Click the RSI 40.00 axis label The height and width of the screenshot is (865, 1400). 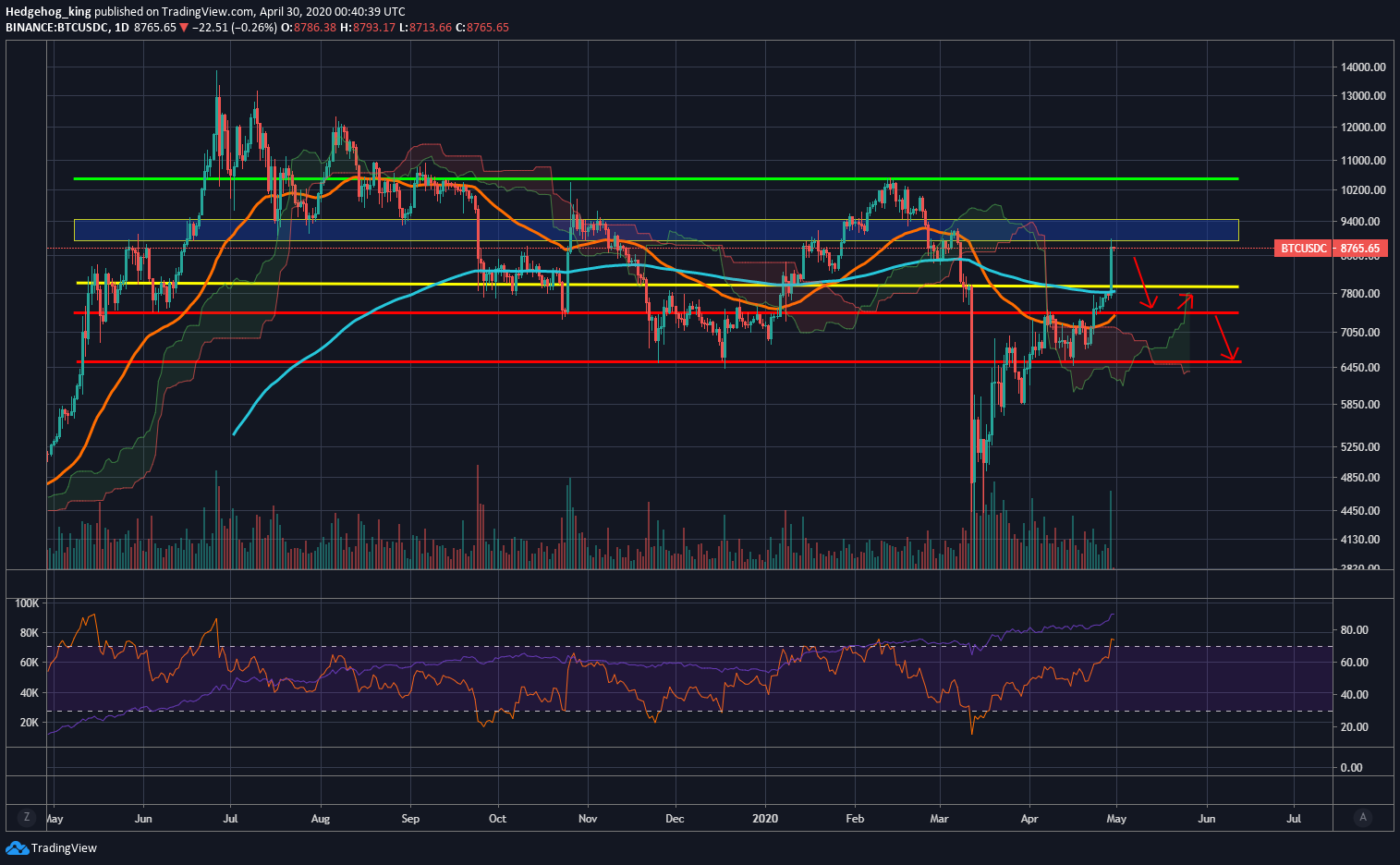coord(1354,695)
